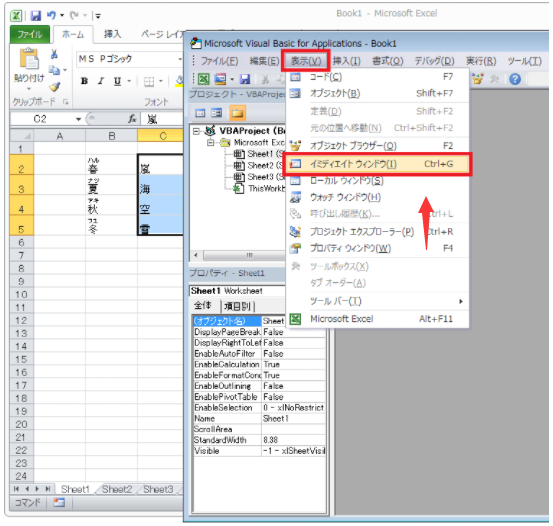Choose Microsoft Excel Alt+F11 menu entry
The height and width of the screenshot is (526, 553).
click(x=377, y=319)
